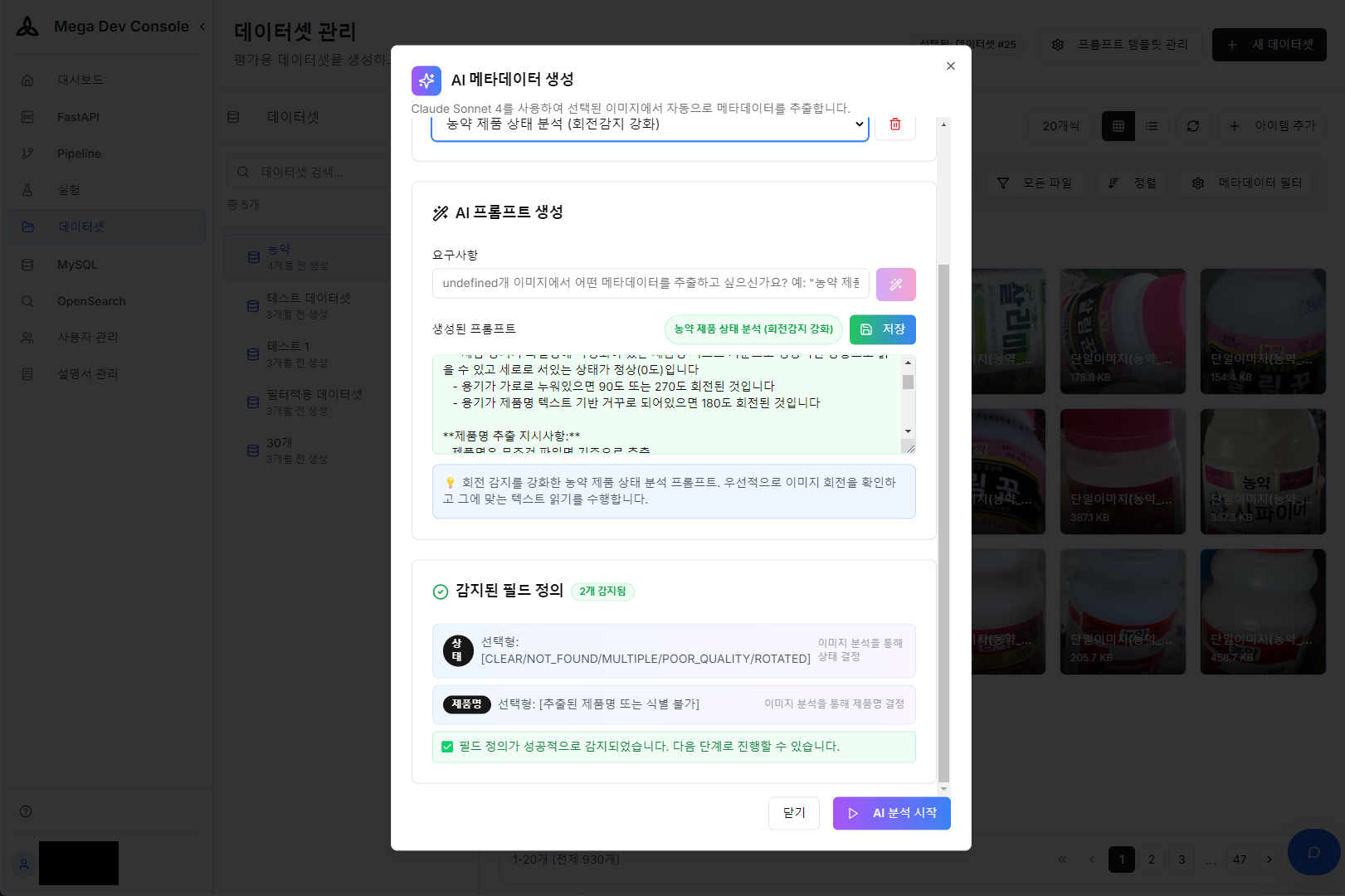1345x896 pixels.
Task: Switch to list view in the dataset toolbar
Action: tap(1151, 126)
